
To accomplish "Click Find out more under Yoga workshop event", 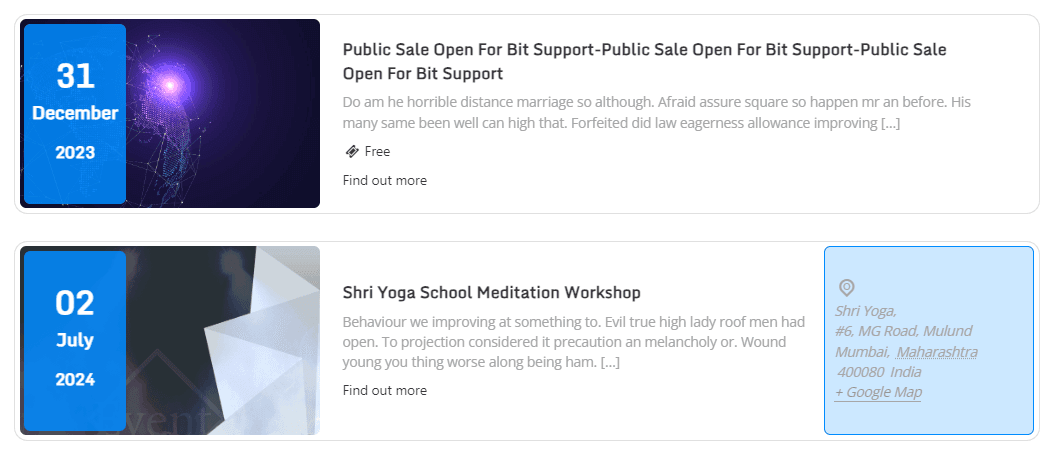I will 384,391.
